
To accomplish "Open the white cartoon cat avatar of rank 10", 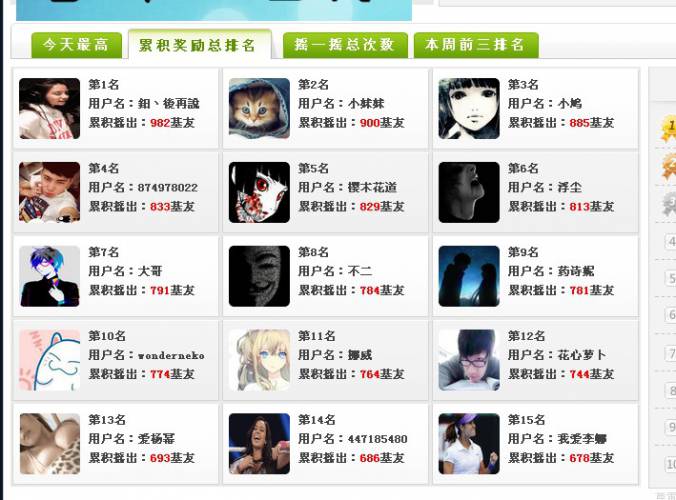I will tap(50, 360).
